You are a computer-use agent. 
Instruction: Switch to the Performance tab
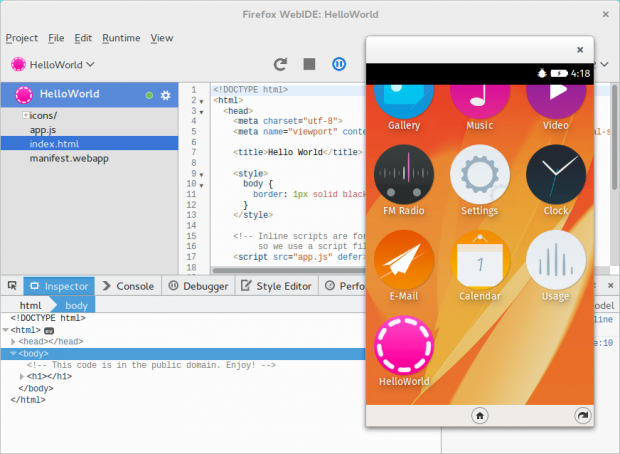click(x=343, y=286)
